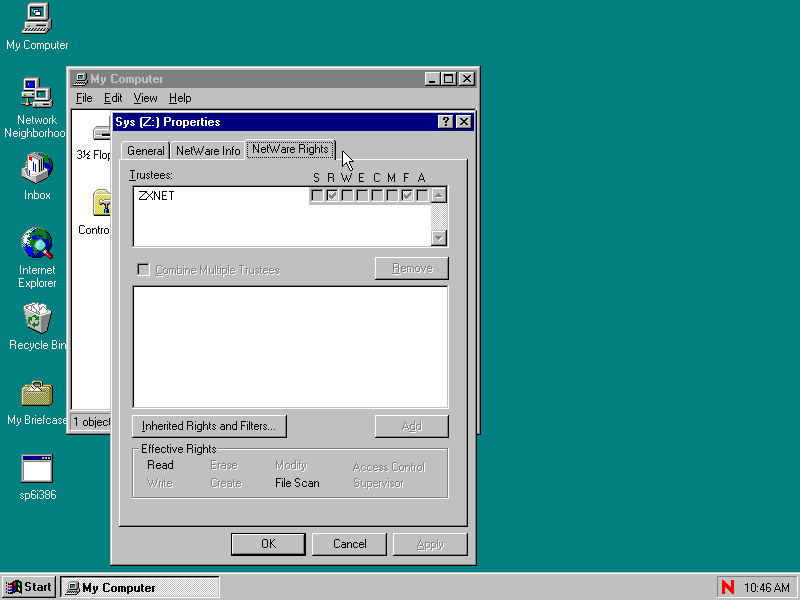Click the question mark help button in Properties

[x=445, y=121]
